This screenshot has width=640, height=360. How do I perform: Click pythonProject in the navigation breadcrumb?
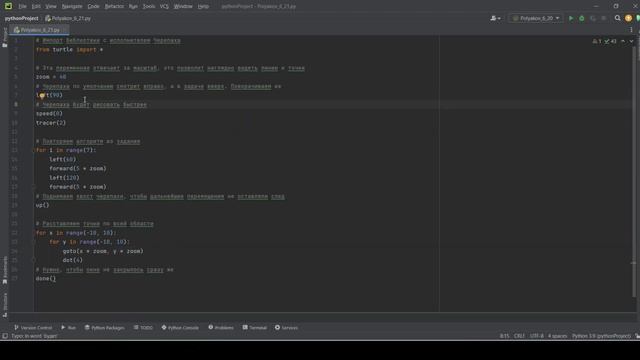coord(21,18)
